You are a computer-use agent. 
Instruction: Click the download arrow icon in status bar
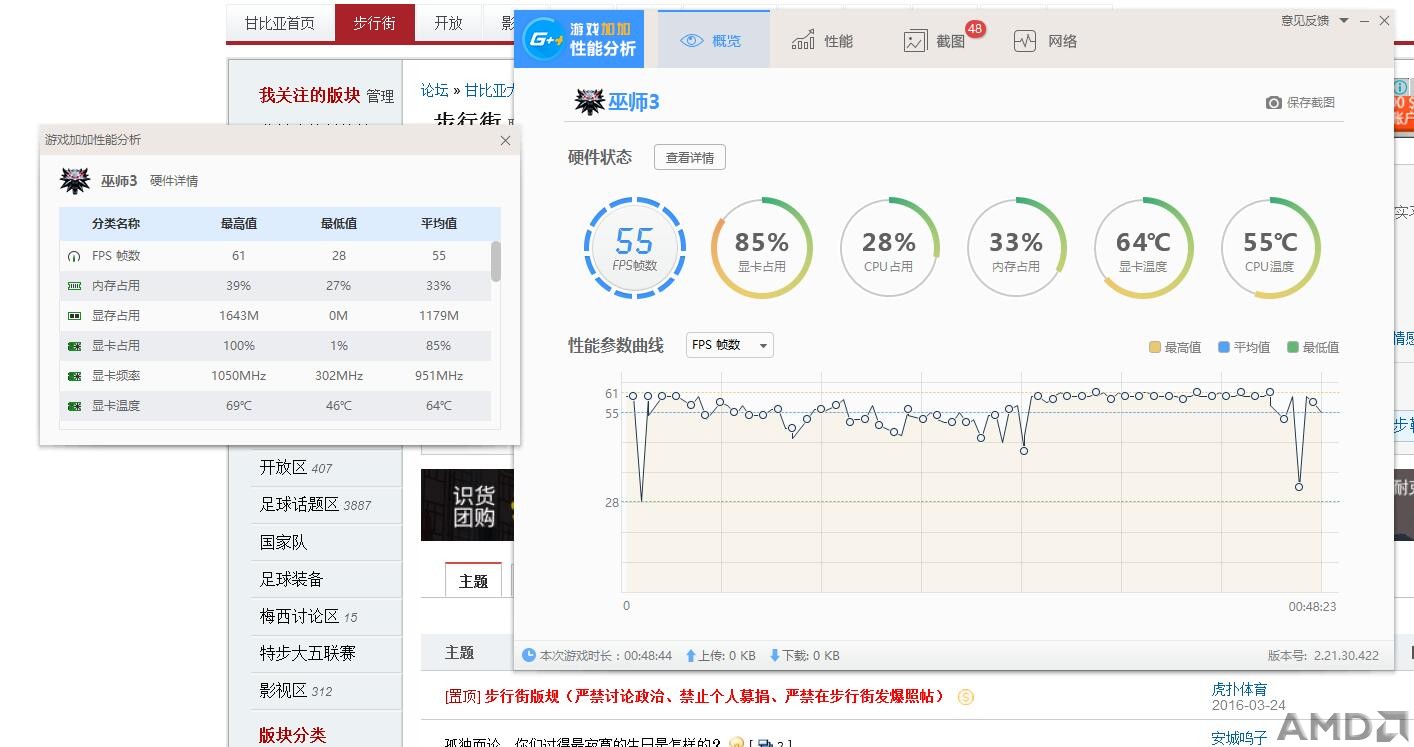point(774,656)
